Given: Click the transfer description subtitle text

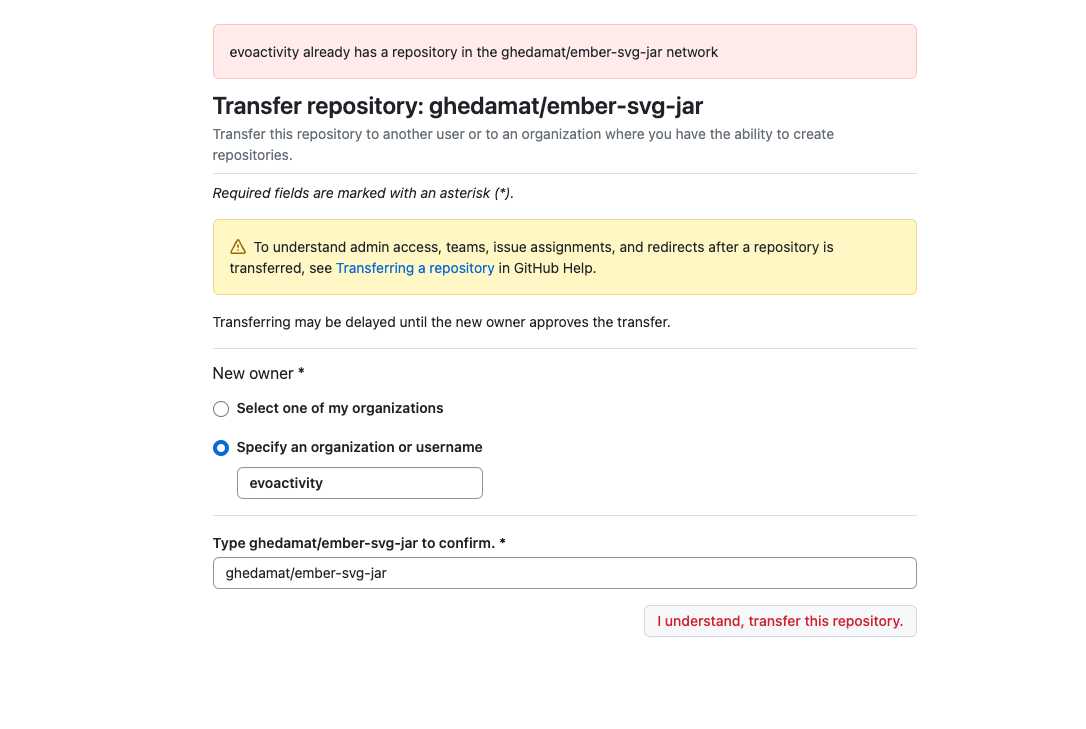Looking at the screenshot, I should tap(522, 144).
